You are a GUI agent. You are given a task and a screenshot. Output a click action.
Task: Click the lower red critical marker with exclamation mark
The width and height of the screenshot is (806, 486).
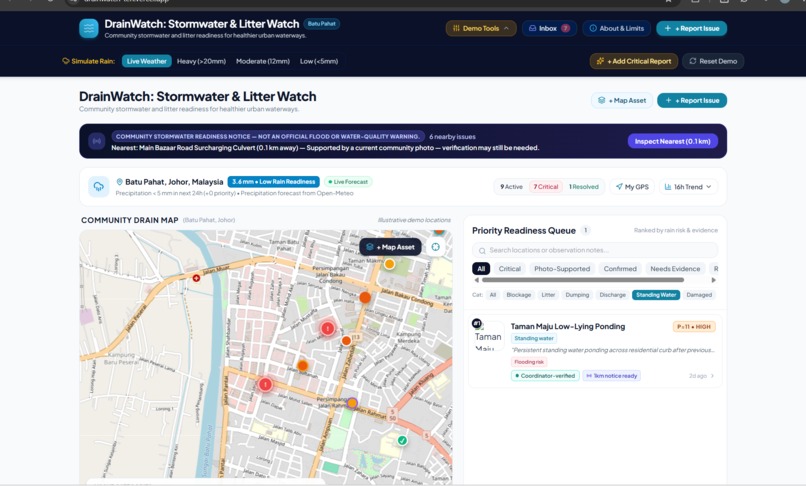(x=265, y=384)
